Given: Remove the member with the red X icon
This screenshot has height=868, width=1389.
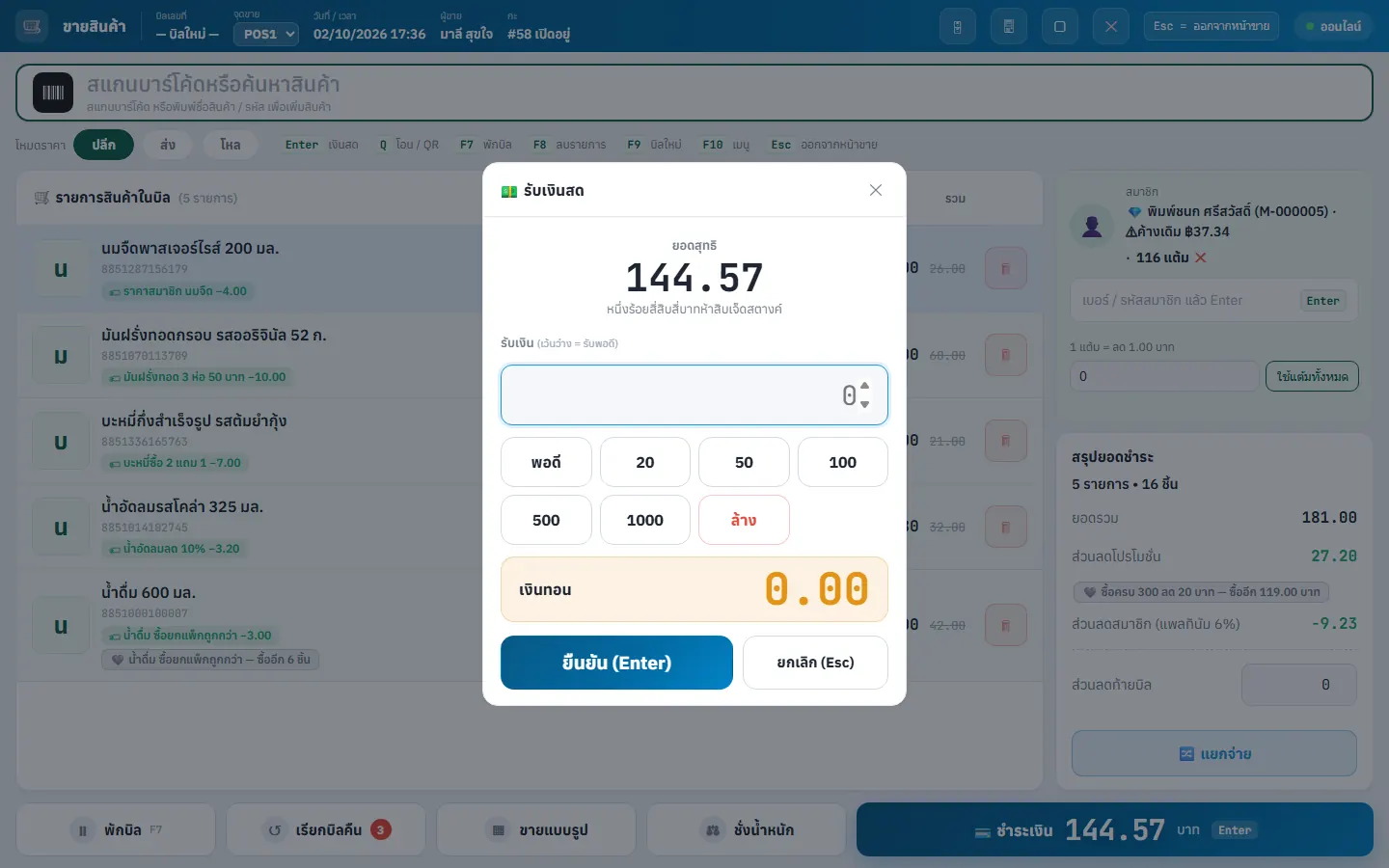Looking at the screenshot, I should 1201,258.
